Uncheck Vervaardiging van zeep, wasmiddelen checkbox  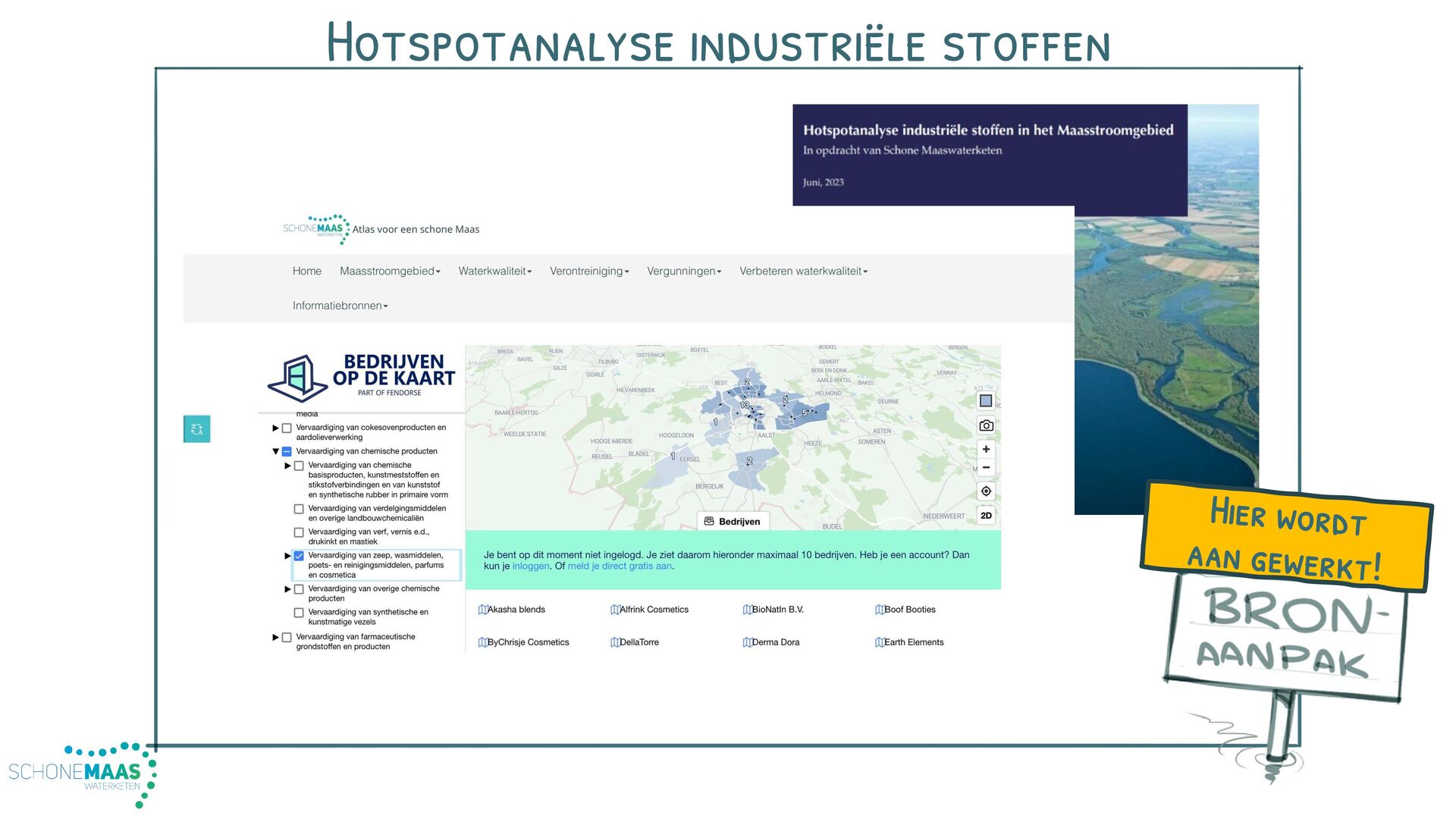pyautogui.click(x=299, y=556)
